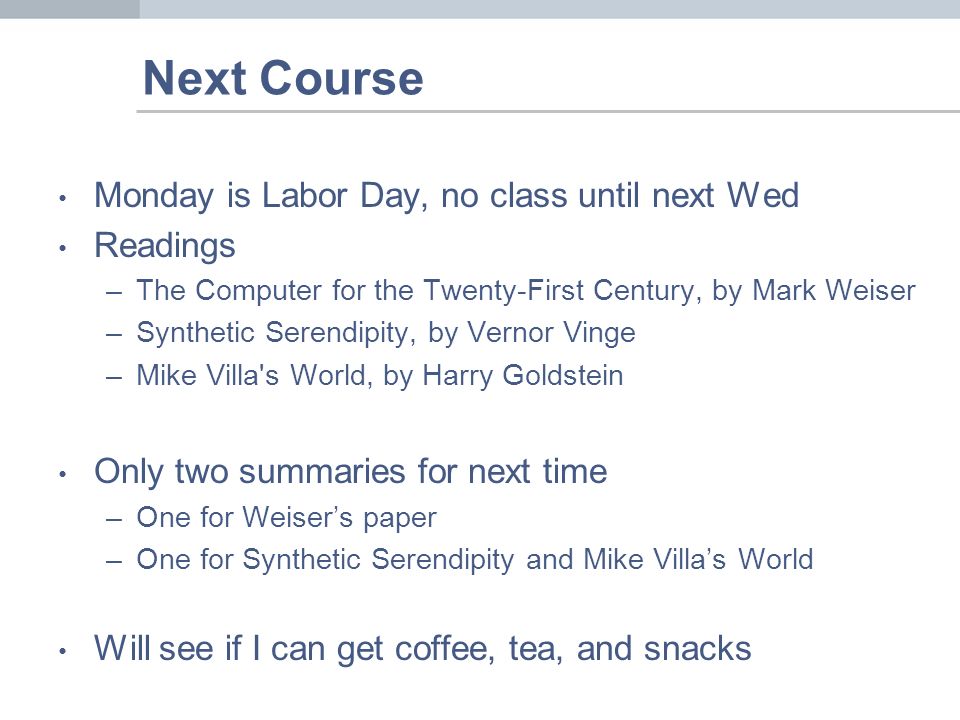Click the bullet dot before 'Monday'
Viewport: 960px width, 720px height.
pos(62,198)
